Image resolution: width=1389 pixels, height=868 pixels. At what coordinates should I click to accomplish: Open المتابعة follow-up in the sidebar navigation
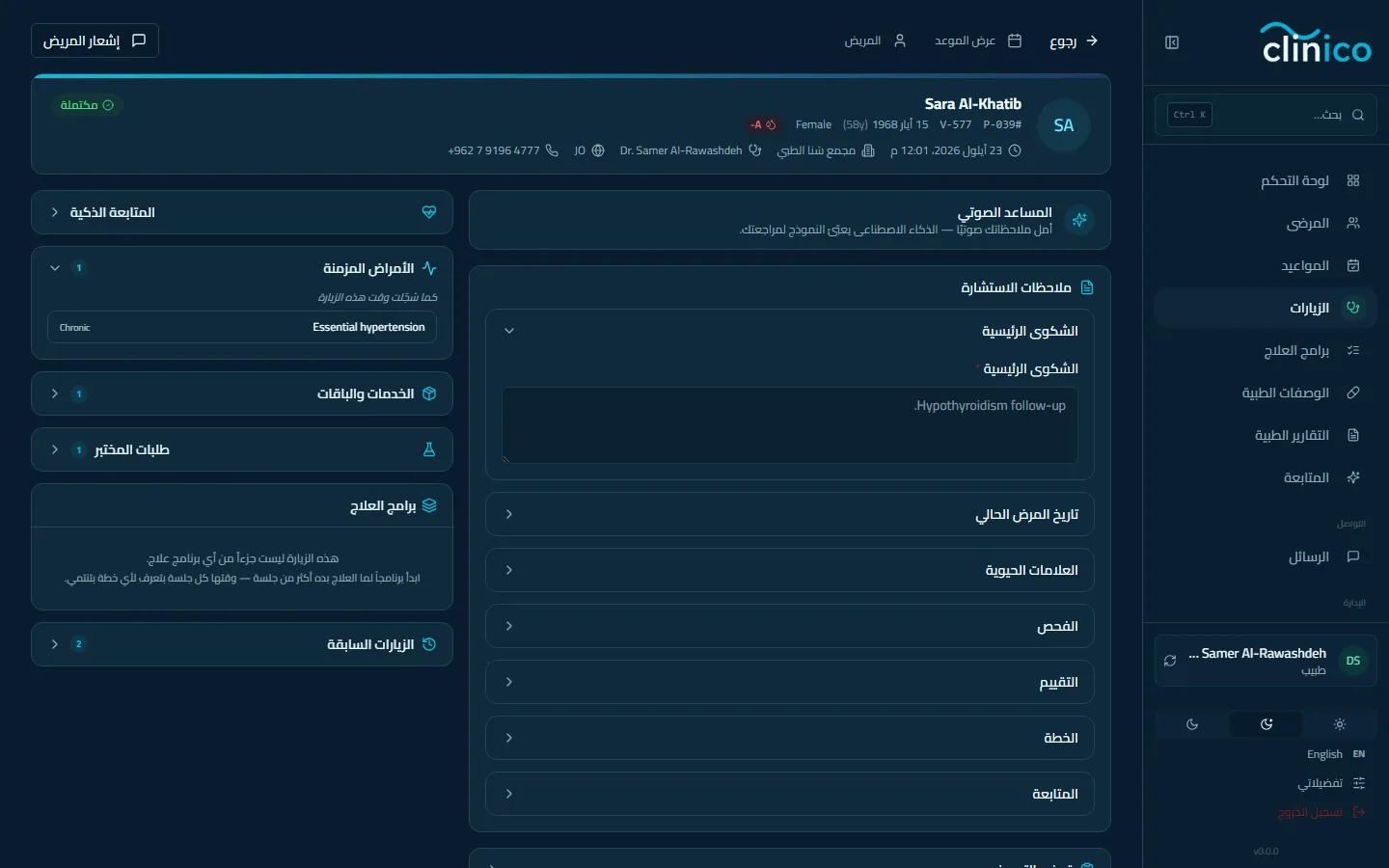click(x=1266, y=477)
